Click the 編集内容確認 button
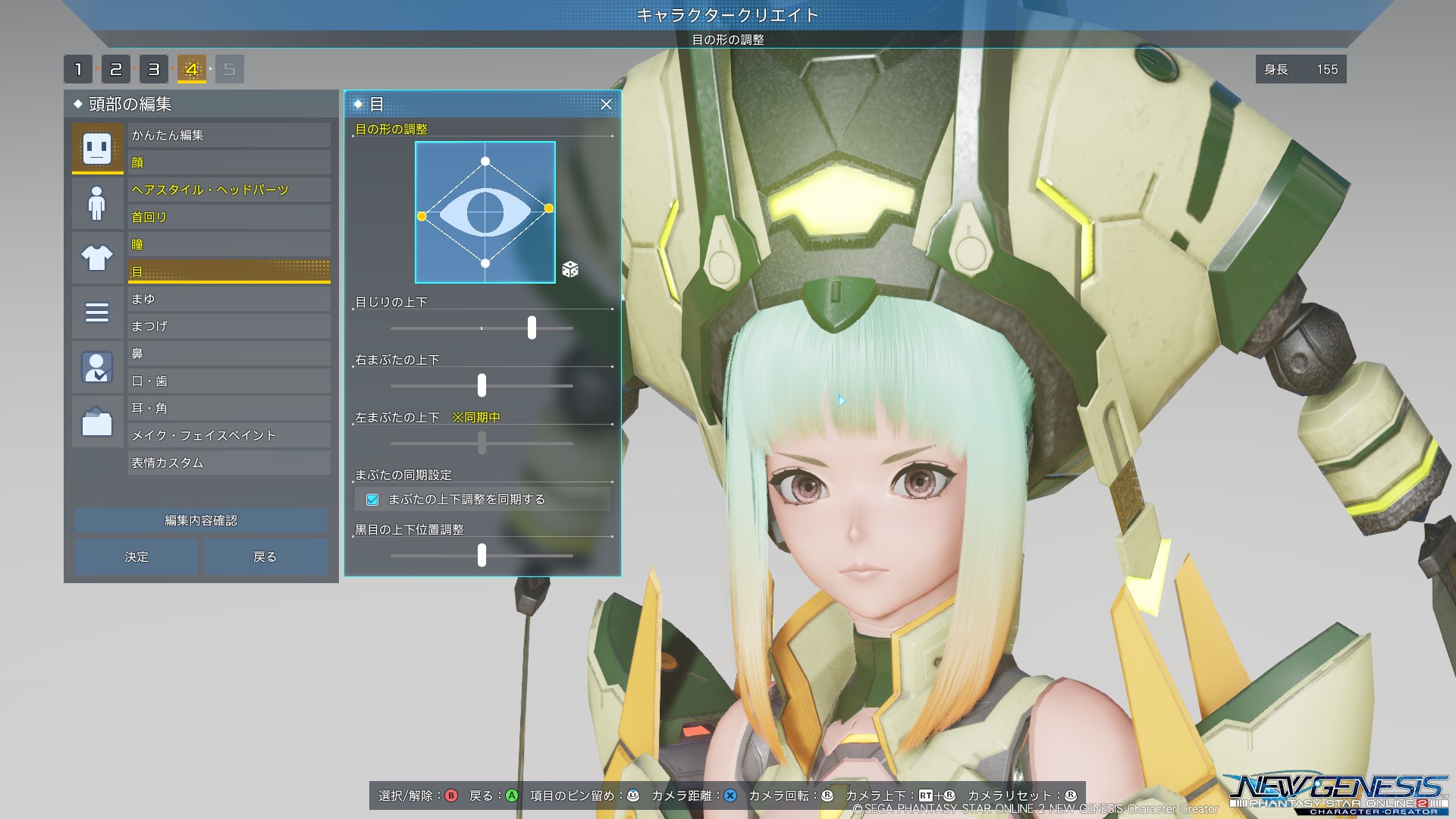The height and width of the screenshot is (819, 1456). 201,520
